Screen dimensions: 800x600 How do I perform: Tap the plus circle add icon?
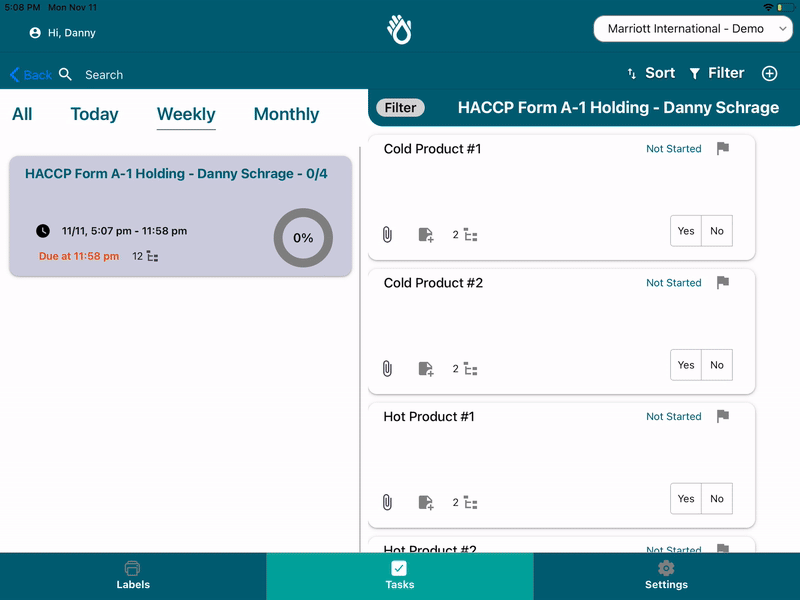[x=770, y=73]
